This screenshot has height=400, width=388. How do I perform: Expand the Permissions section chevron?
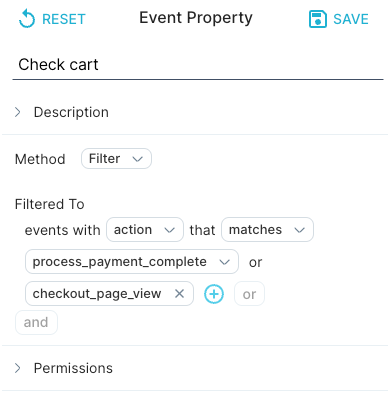pyautogui.click(x=18, y=368)
